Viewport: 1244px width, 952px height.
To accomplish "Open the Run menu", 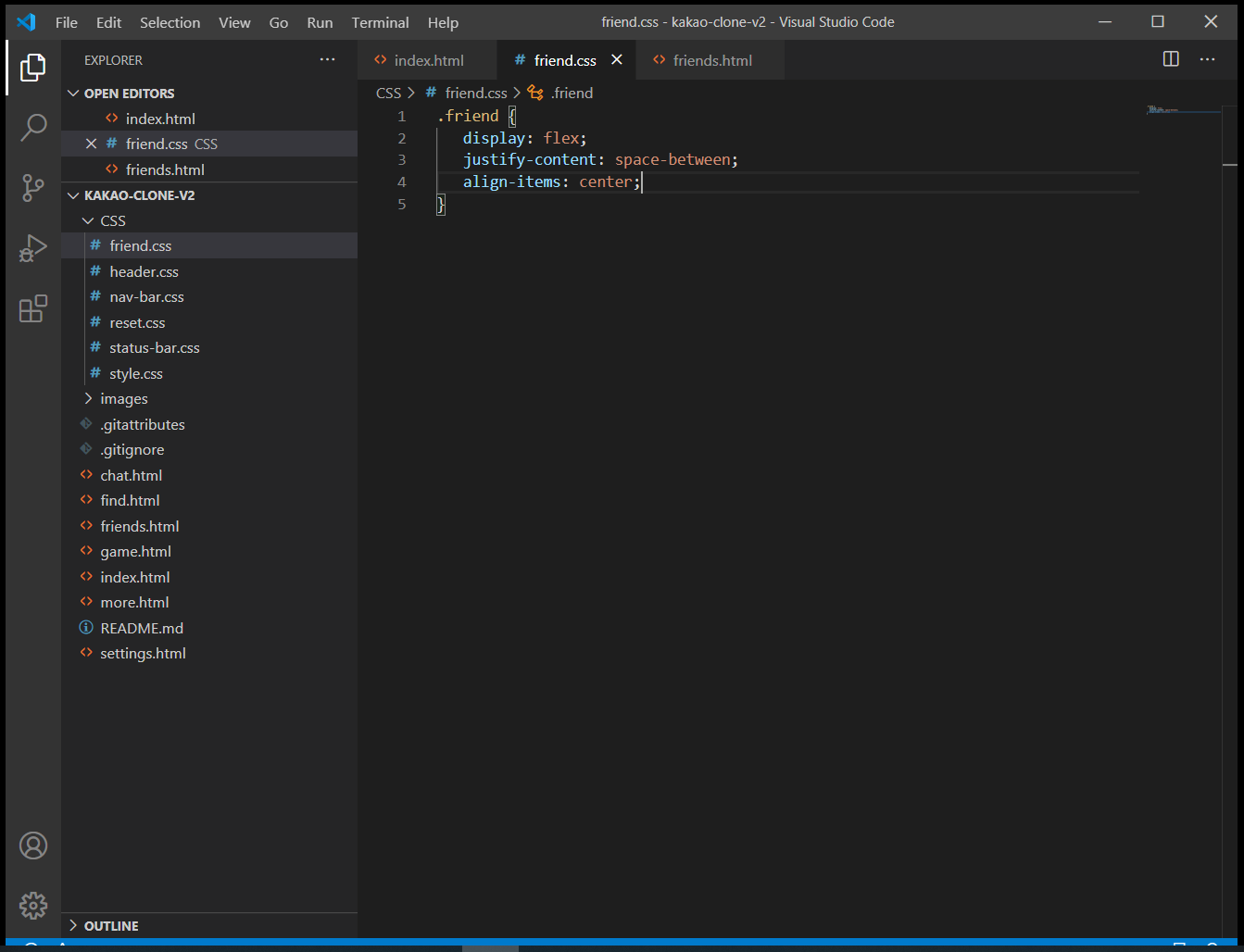I will pyautogui.click(x=320, y=22).
